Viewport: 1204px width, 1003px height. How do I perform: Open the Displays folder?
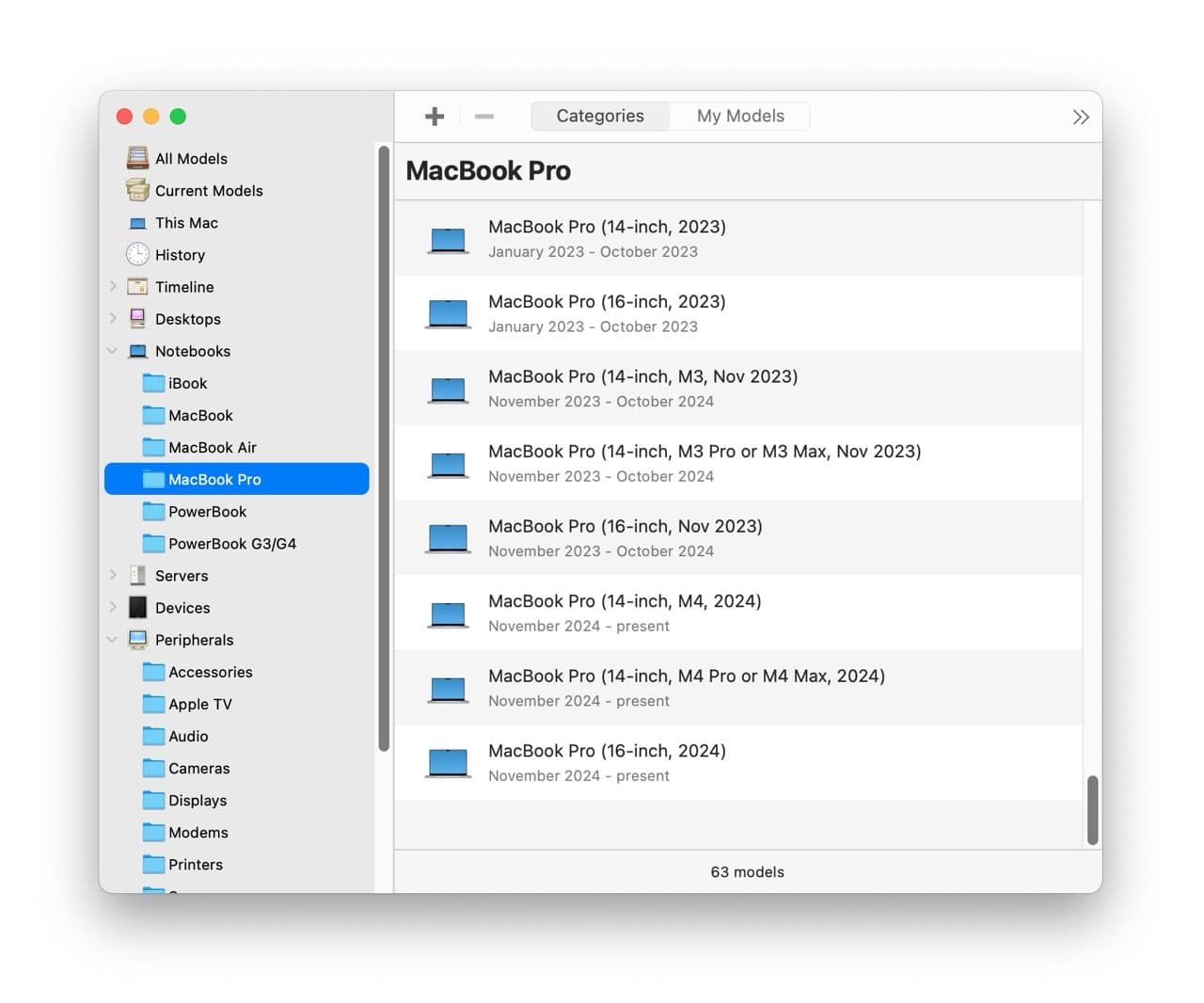pyautogui.click(x=237, y=800)
